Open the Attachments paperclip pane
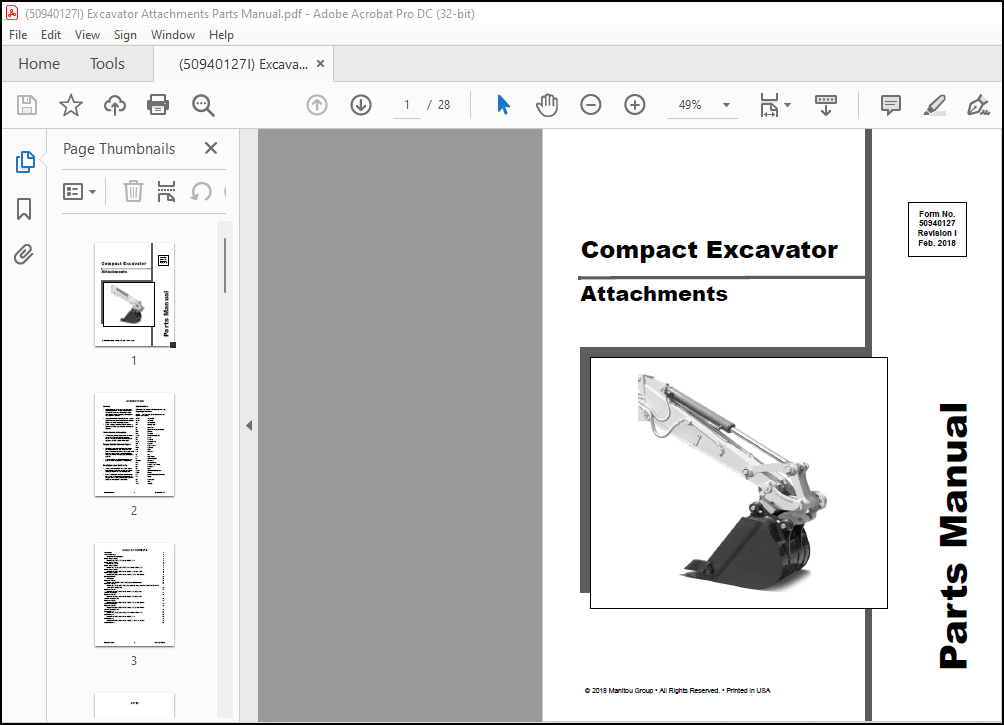The width and height of the screenshot is (1004, 725). click(x=24, y=255)
